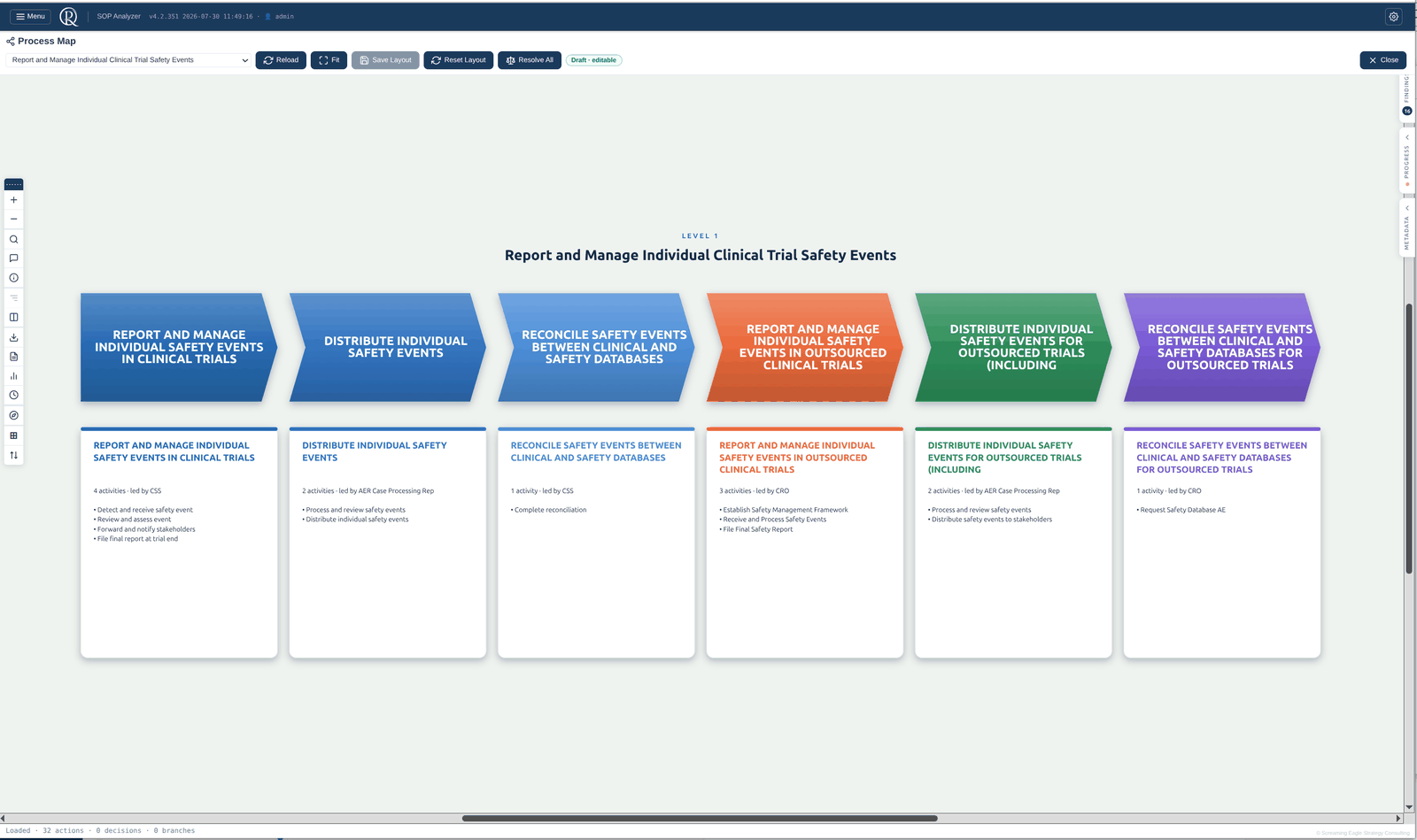Open card title Distribute Individual Safety Events
The height and width of the screenshot is (840, 1417).
375,451
